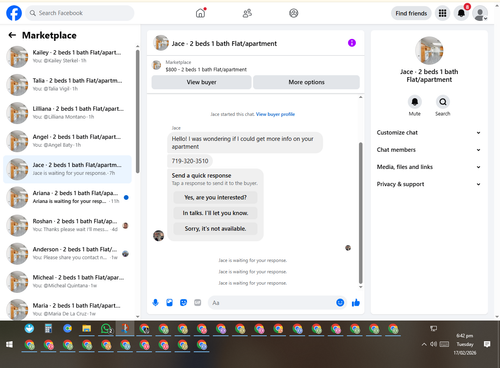
Task: Open the purple conversation info icon
Action: [x=352, y=43]
